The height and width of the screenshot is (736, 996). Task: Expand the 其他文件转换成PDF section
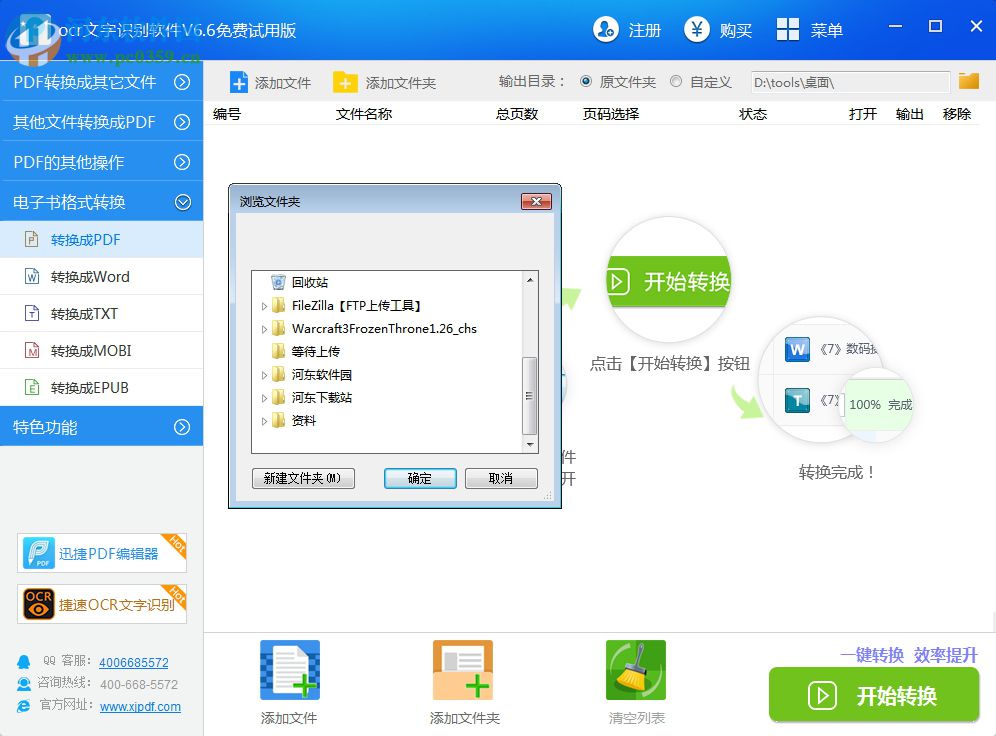[182, 122]
